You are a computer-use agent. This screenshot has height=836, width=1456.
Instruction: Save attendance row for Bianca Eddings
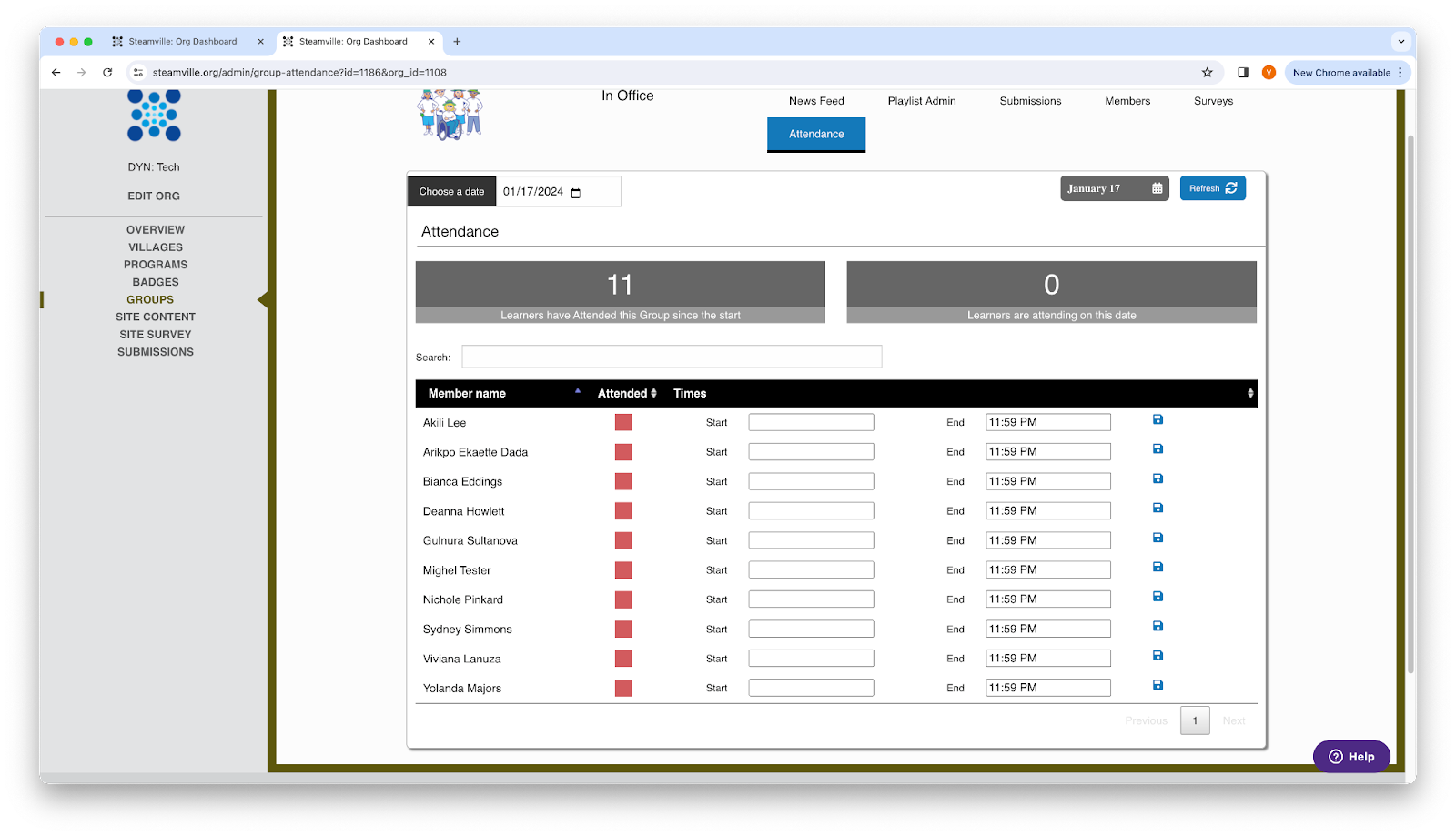[x=1158, y=478]
